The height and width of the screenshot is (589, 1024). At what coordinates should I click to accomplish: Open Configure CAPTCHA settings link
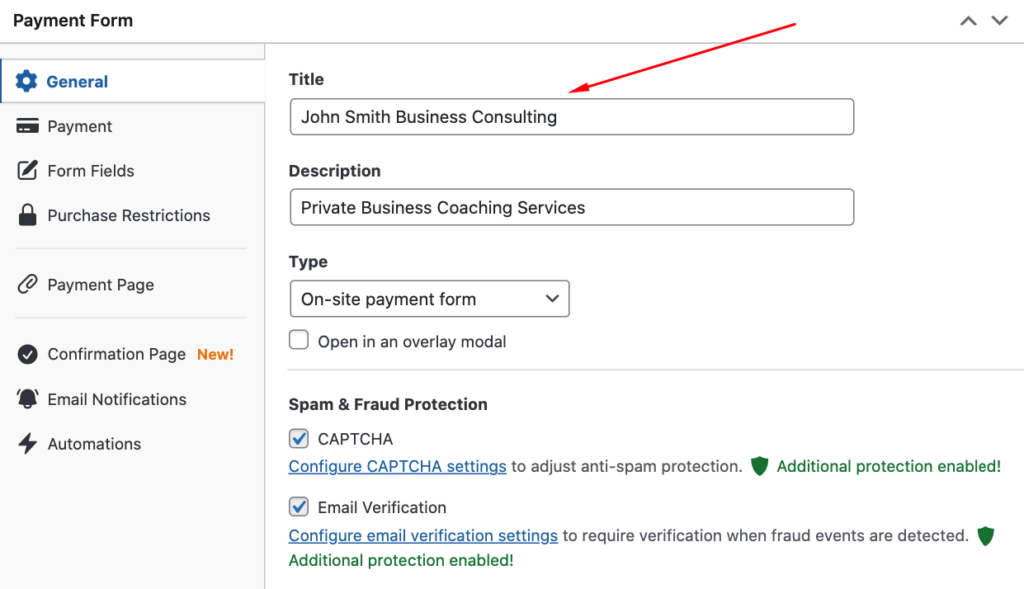(397, 466)
